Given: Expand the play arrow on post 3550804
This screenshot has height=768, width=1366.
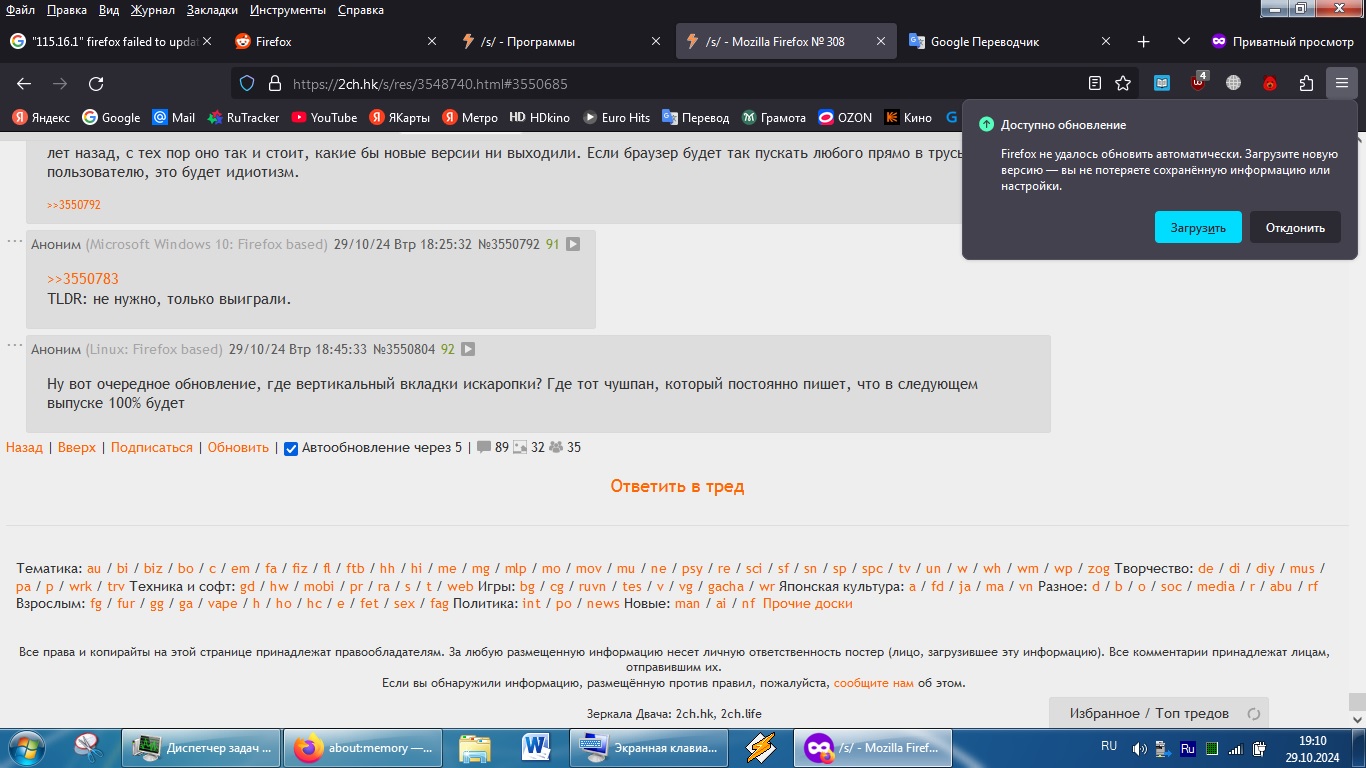Looking at the screenshot, I should pyautogui.click(x=468, y=350).
